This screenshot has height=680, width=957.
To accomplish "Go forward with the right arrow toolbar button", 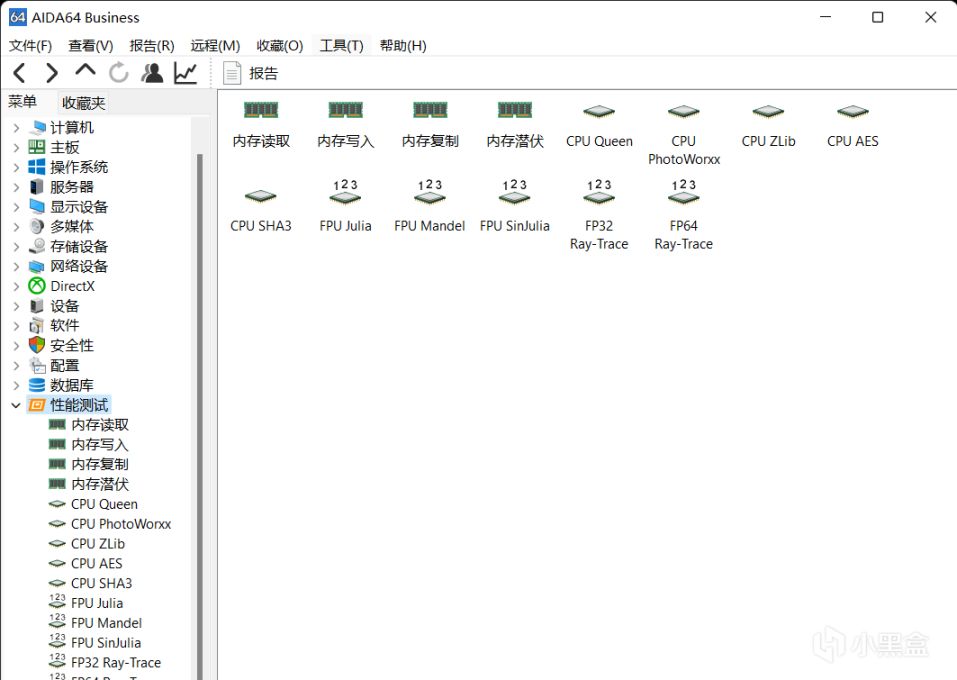I will [52, 73].
